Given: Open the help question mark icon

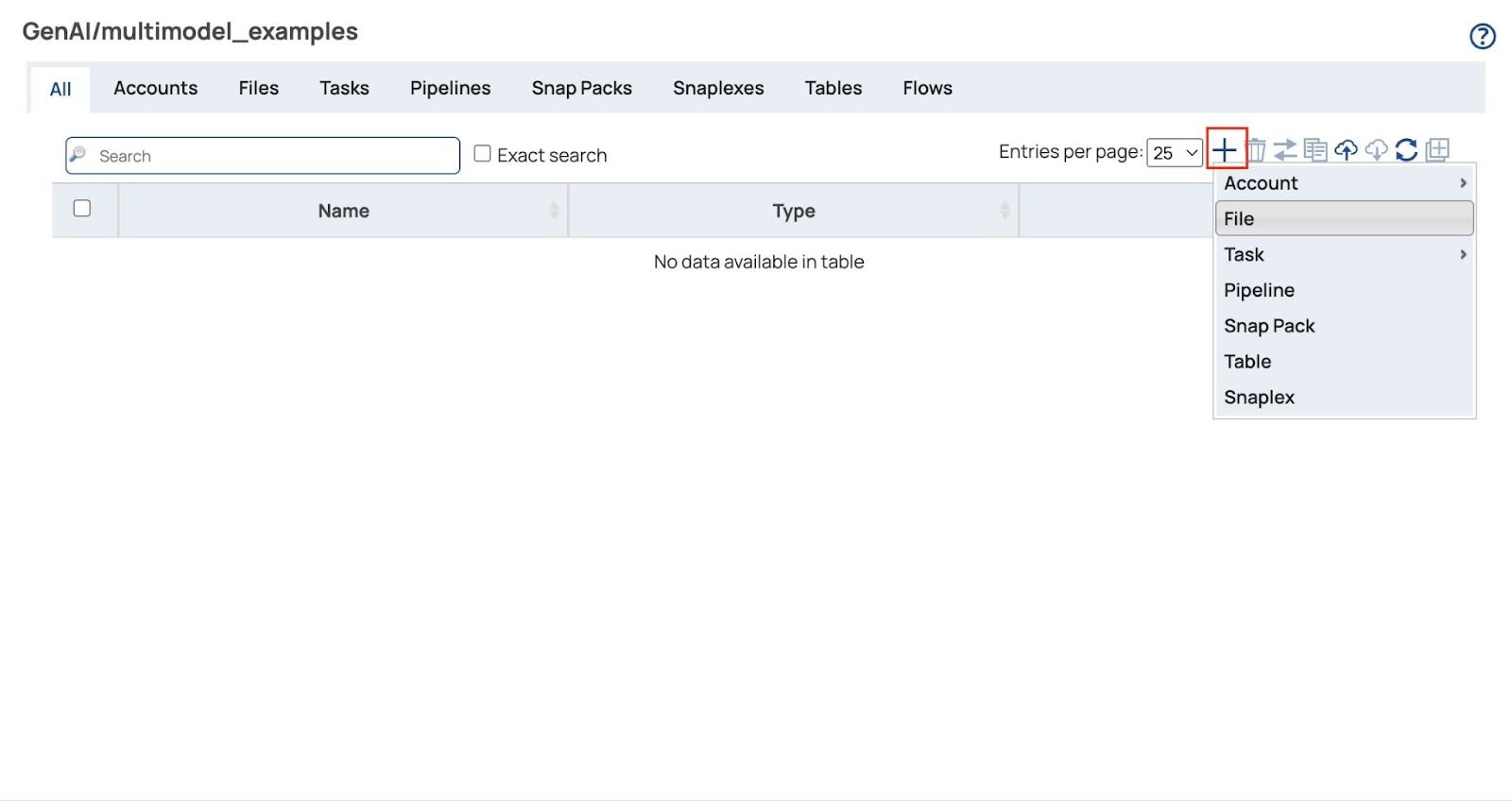Looking at the screenshot, I should tap(1482, 36).
